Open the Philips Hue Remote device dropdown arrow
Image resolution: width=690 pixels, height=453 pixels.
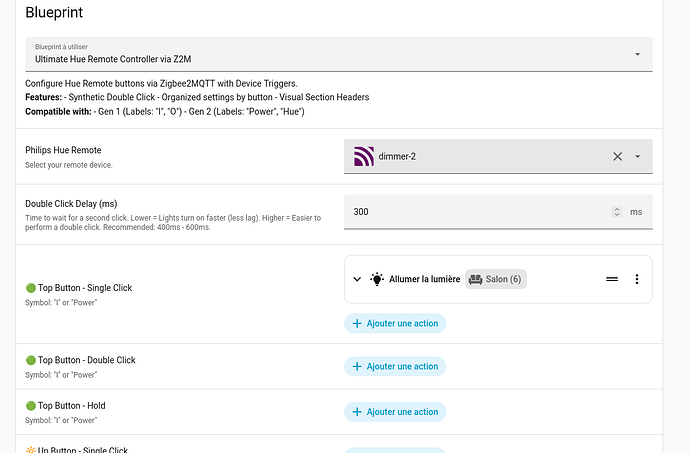637,156
